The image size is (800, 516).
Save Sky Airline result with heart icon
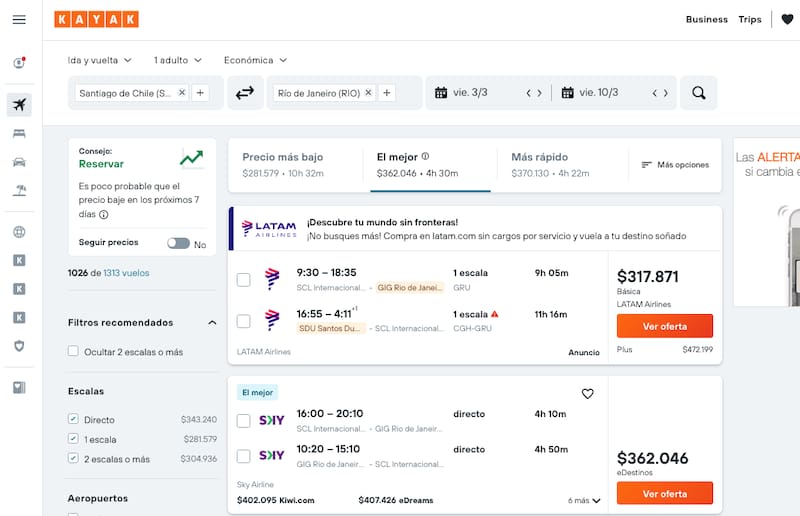pyautogui.click(x=587, y=393)
